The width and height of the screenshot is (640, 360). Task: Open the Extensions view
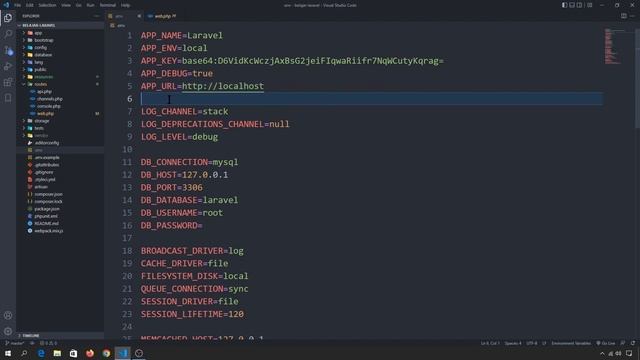tap(8, 82)
